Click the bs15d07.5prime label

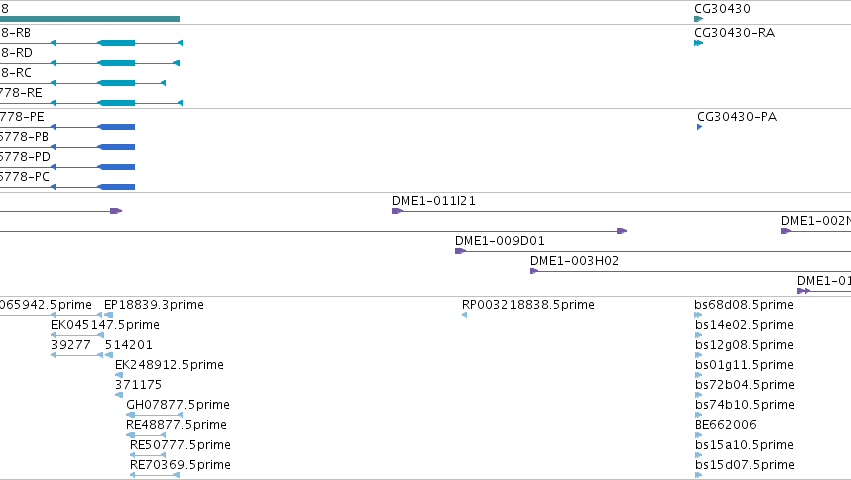pyautogui.click(x=745, y=465)
